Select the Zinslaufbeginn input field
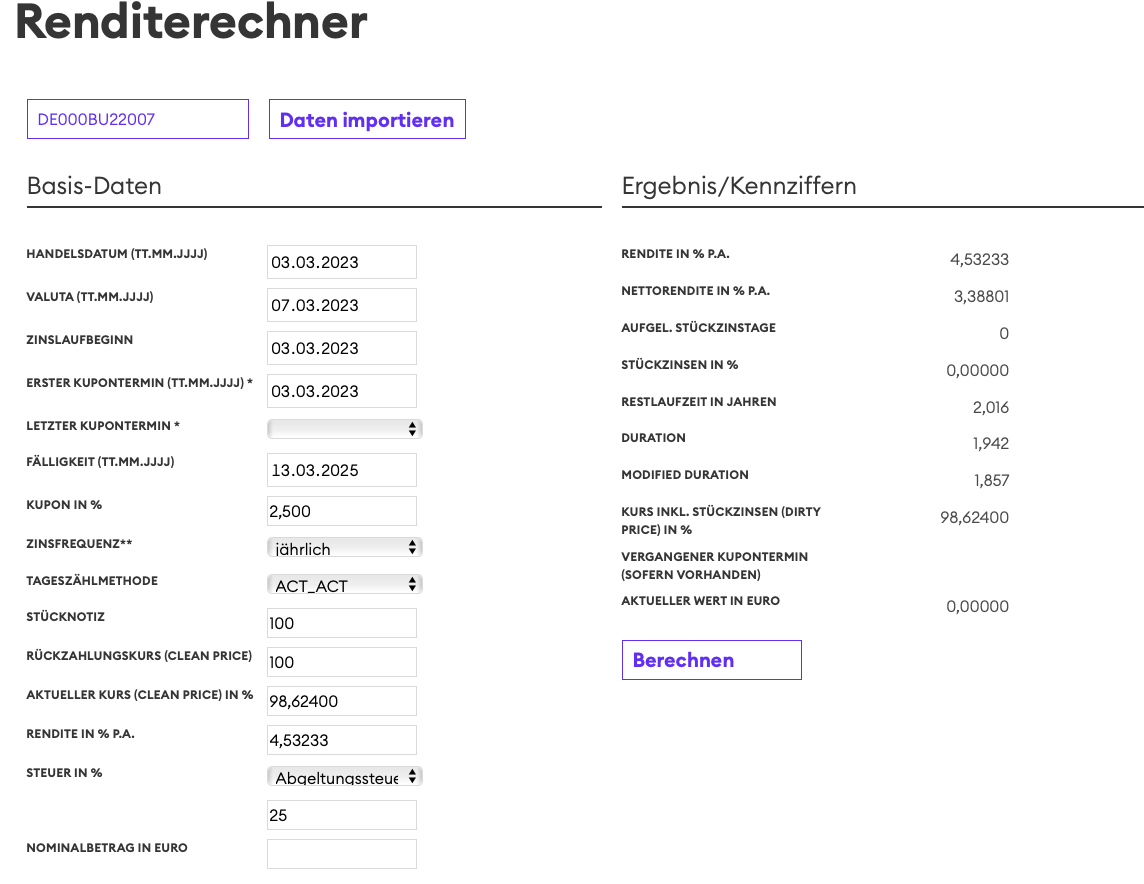Image resolution: width=1144 pixels, height=884 pixels. (341, 348)
